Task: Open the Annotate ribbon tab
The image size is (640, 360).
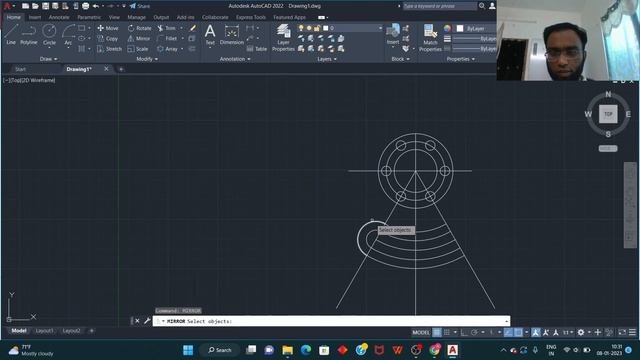Action: (59, 18)
